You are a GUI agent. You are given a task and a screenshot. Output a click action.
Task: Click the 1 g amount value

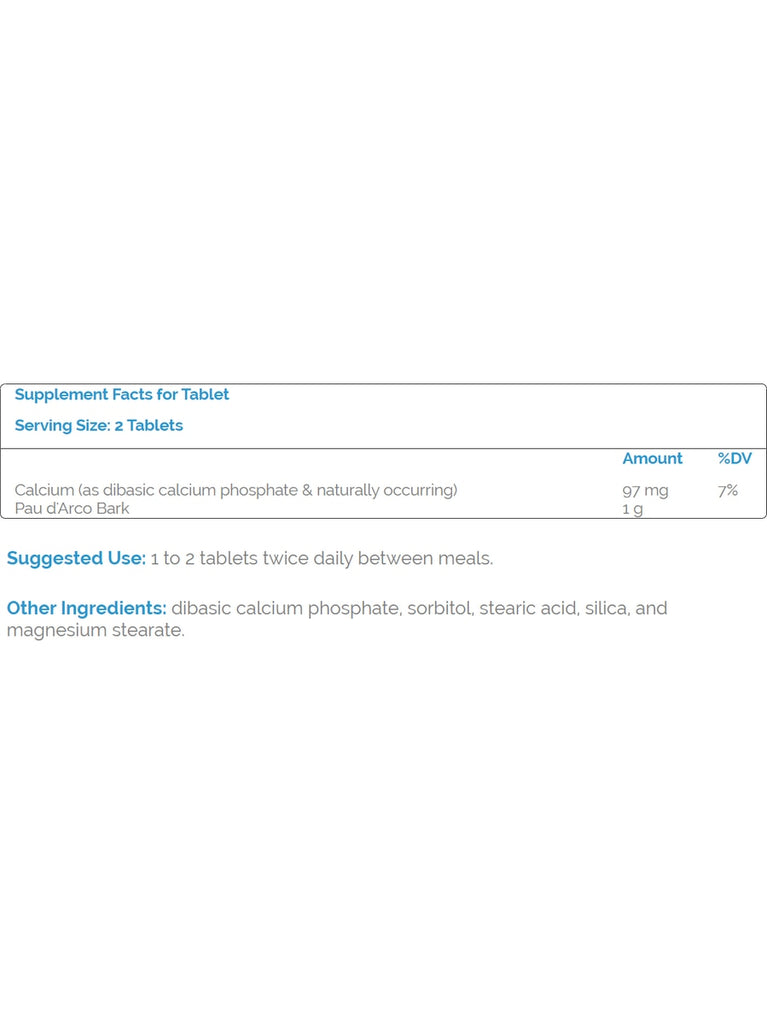pos(632,509)
